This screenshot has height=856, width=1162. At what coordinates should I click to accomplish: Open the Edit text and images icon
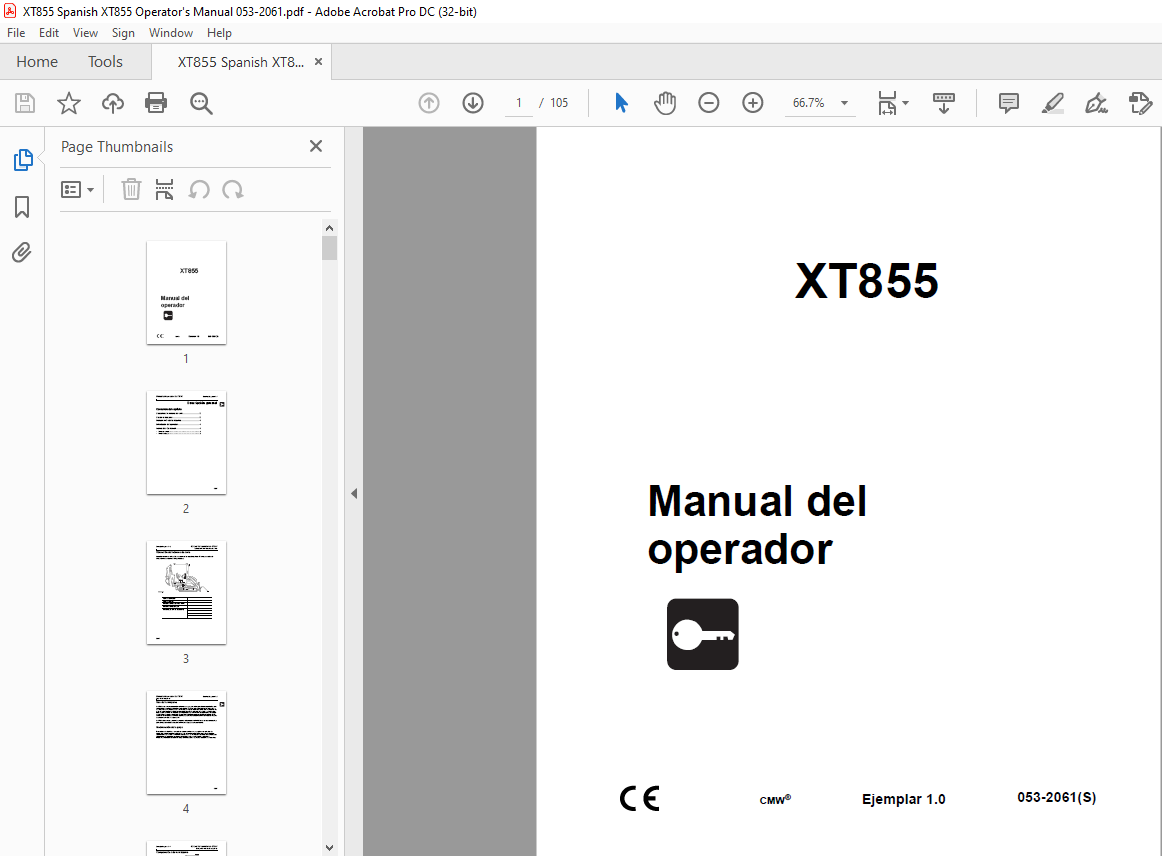(1140, 103)
